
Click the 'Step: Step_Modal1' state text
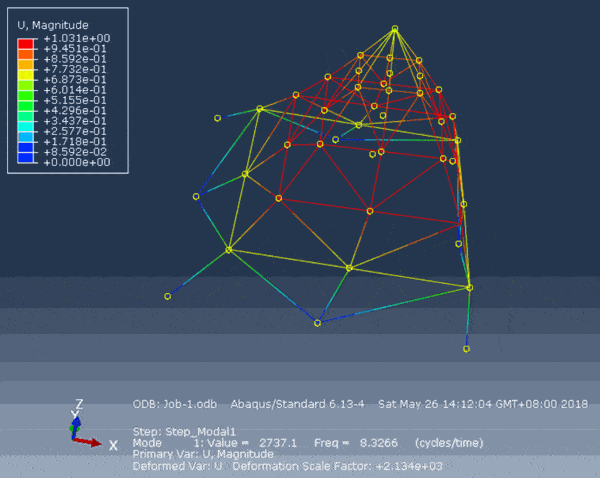(x=184, y=432)
